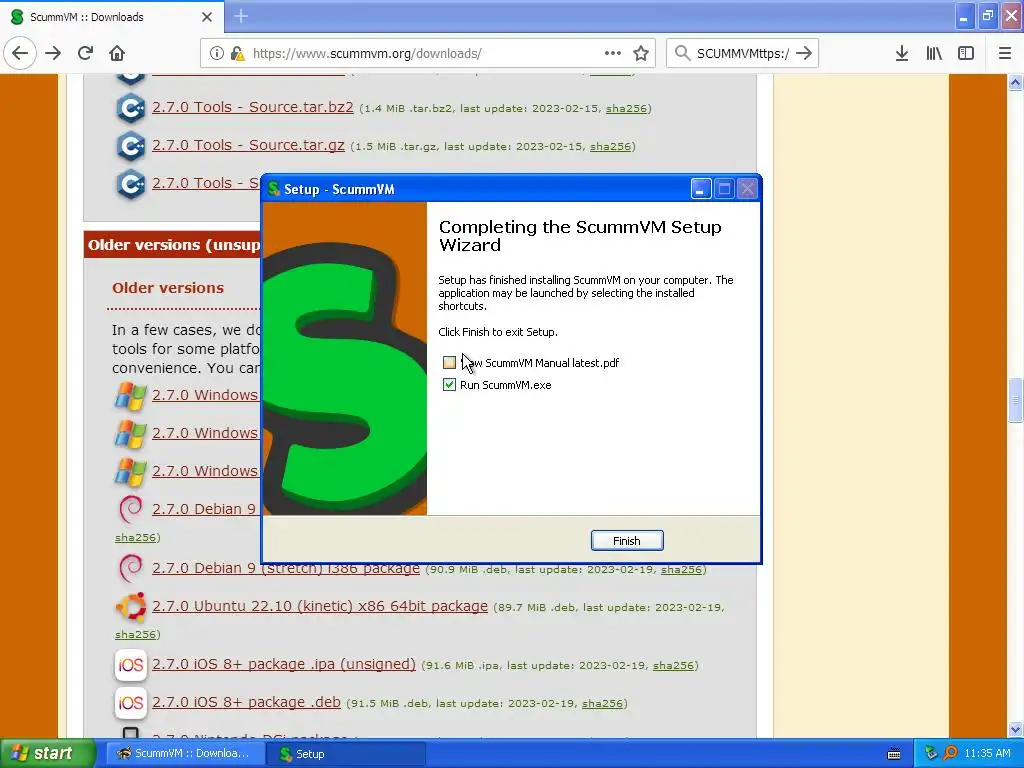Click sha256 link for Source.tar.gz
This screenshot has width=1024, height=768.
pos(610,146)
